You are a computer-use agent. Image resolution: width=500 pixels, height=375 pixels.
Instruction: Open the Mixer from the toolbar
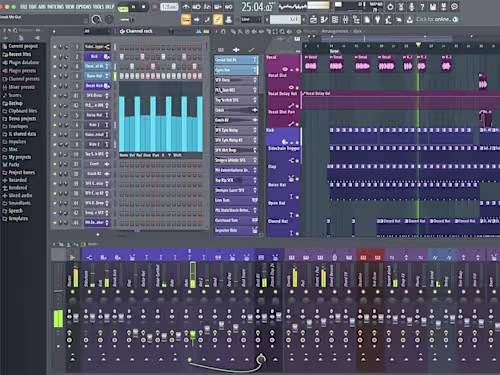point(346,20)
